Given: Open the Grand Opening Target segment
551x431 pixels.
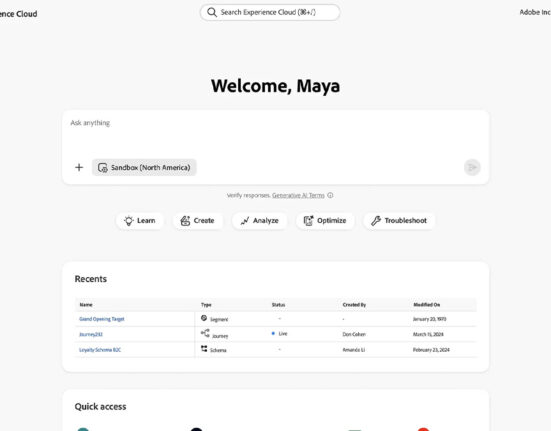Looking at the screenshot, I should (102, 319).
